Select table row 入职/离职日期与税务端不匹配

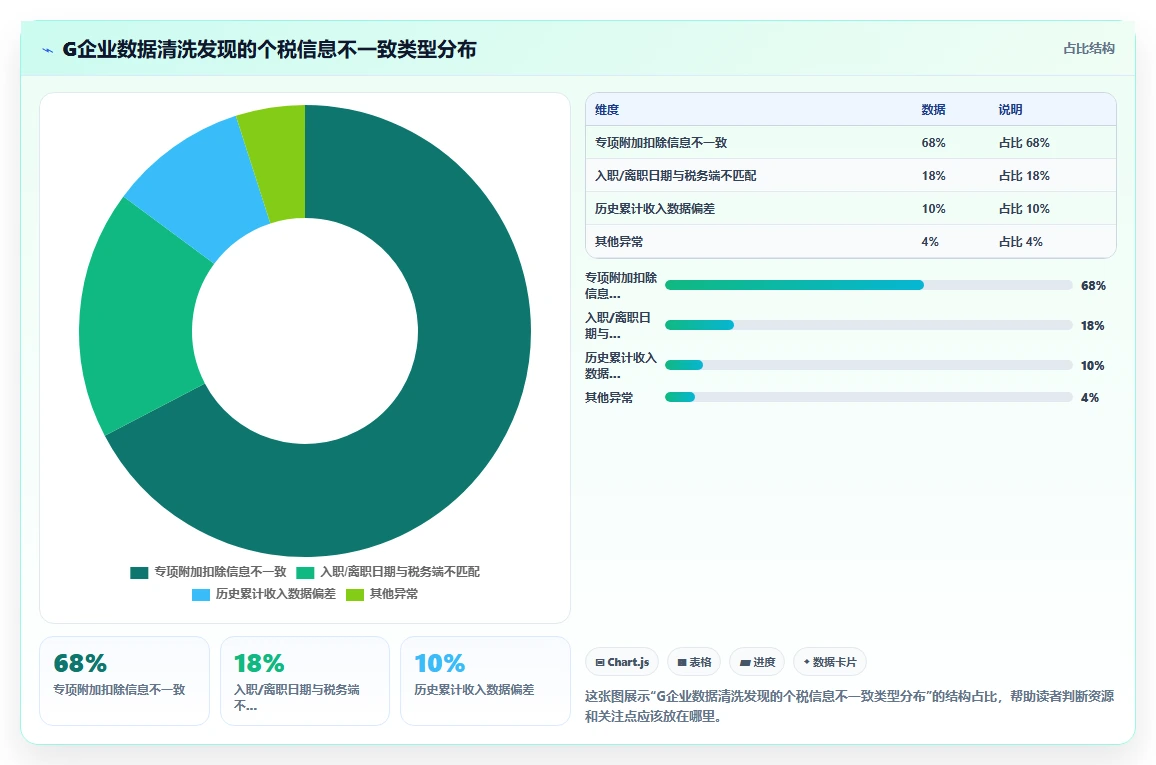tap(851, 175)
